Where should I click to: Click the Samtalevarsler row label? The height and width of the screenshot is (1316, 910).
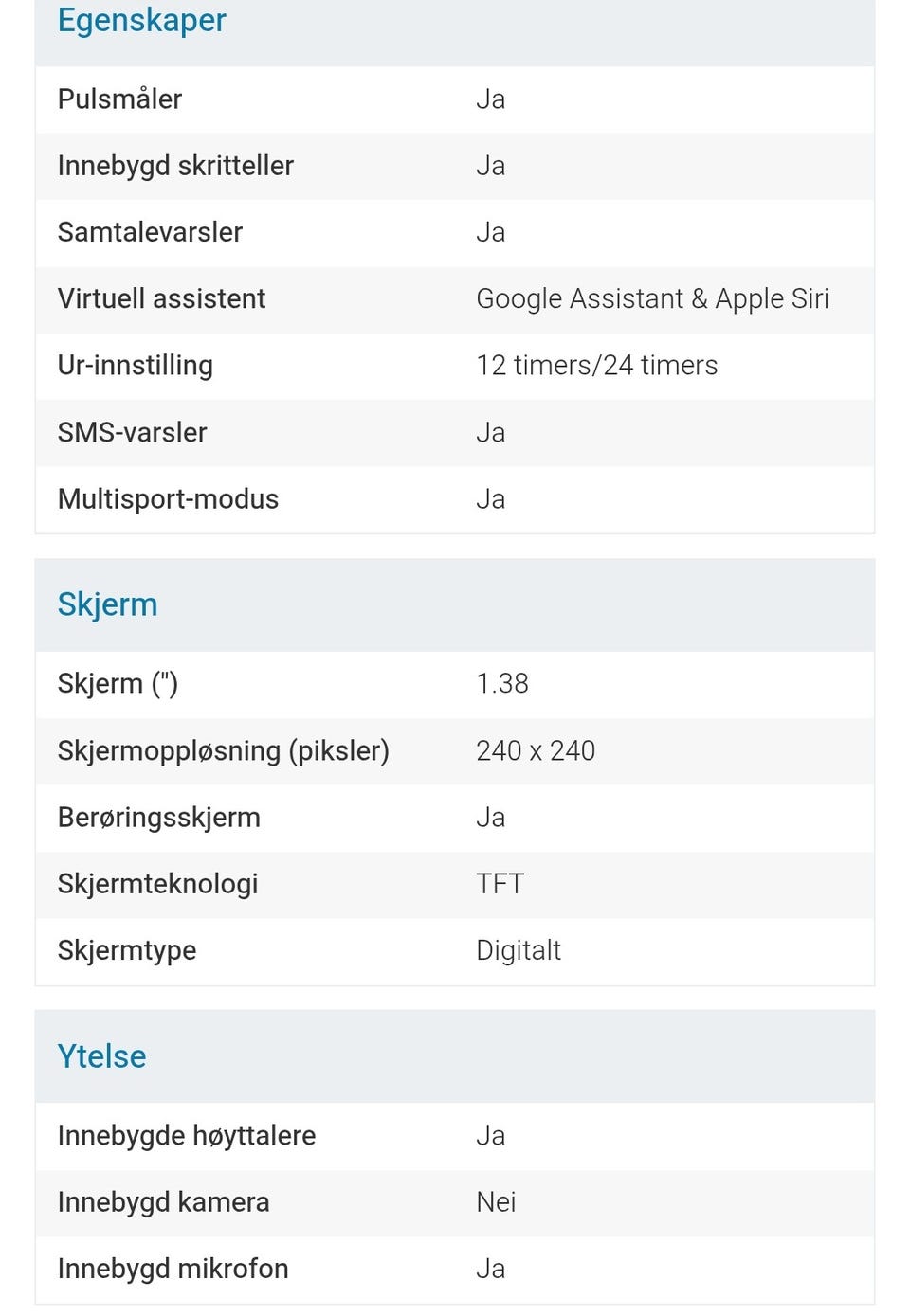click(150, 232)
